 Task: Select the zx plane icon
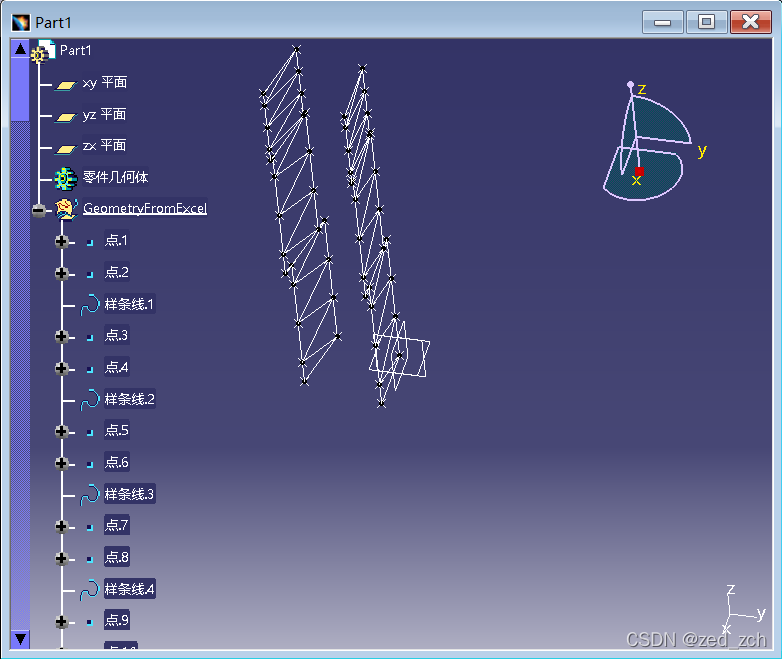coord(66,147)
